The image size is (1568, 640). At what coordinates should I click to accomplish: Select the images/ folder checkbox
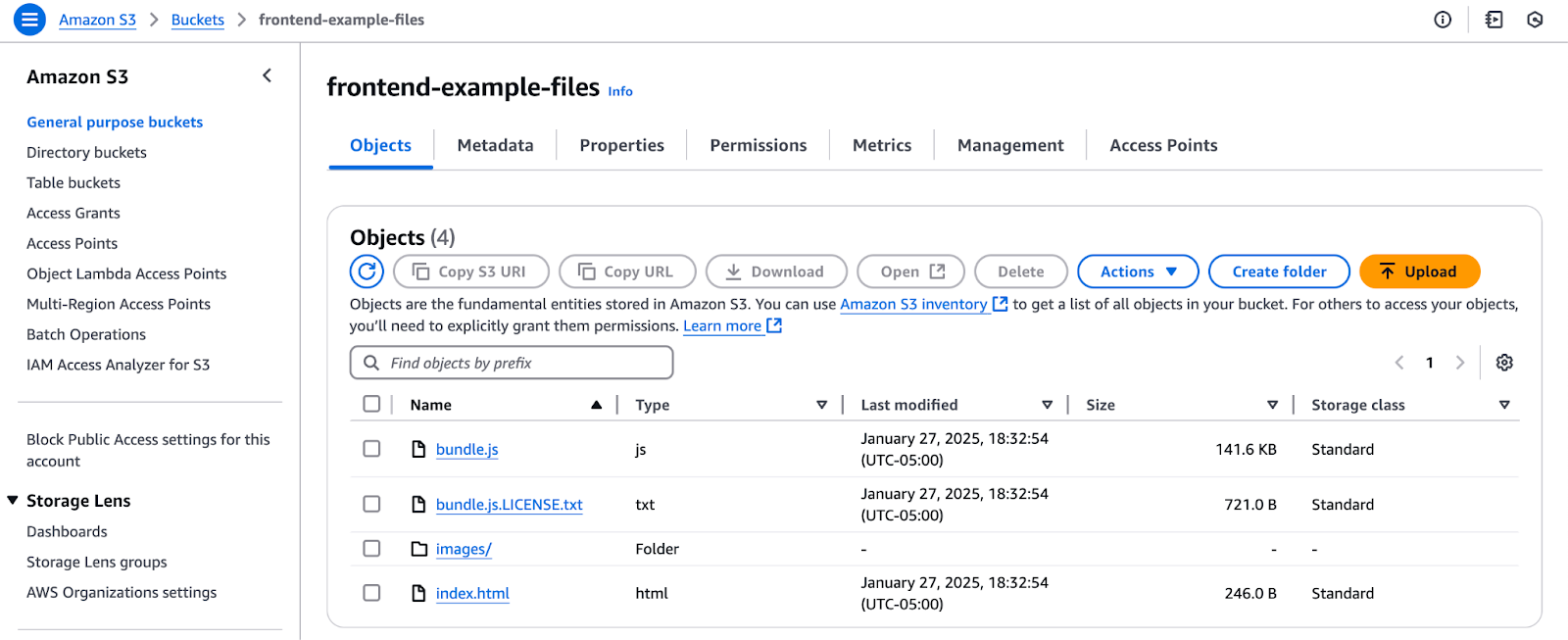click(x=371, y=549)
